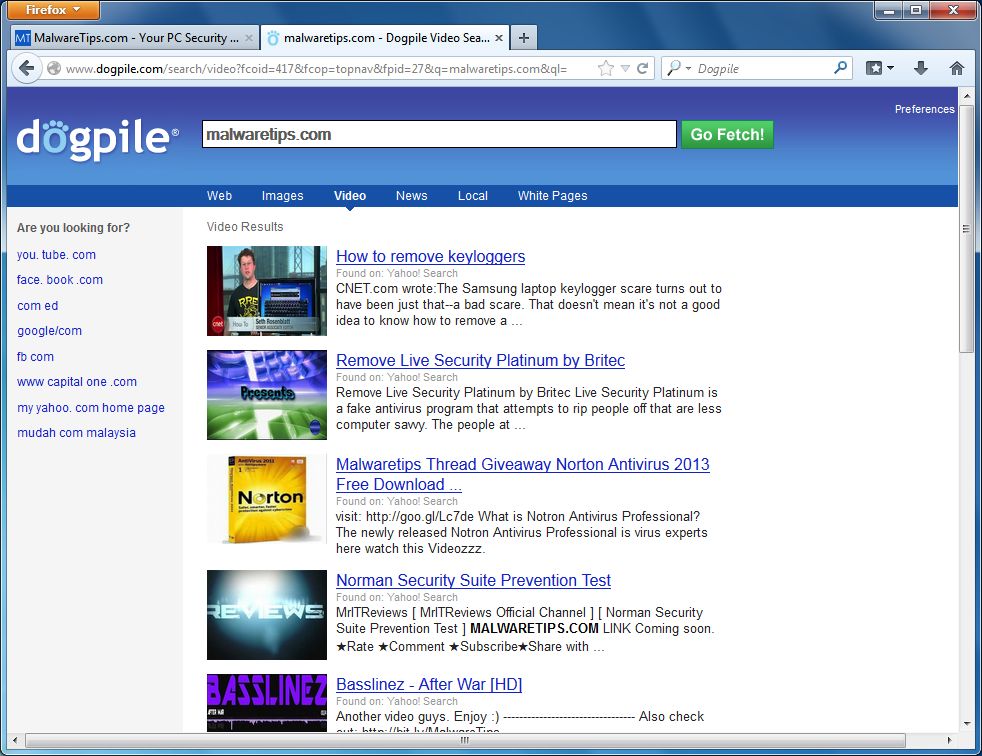
Task: Click 'my yahoo. com home page' suggestion
Action: coord(91,408)
